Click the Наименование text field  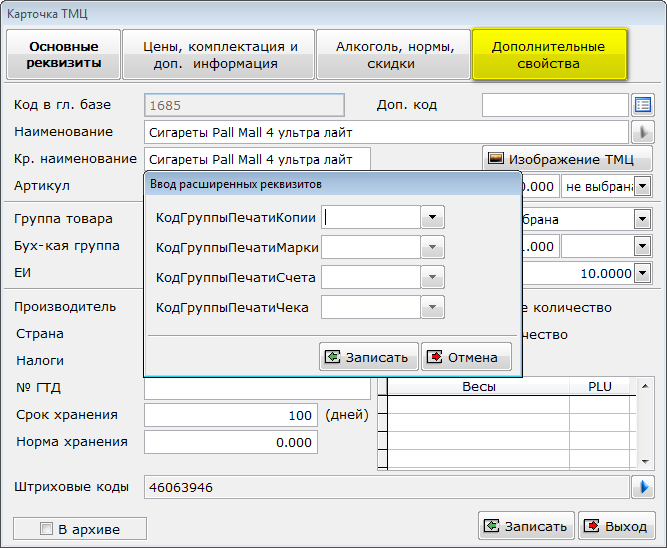[x=386, y=132]
